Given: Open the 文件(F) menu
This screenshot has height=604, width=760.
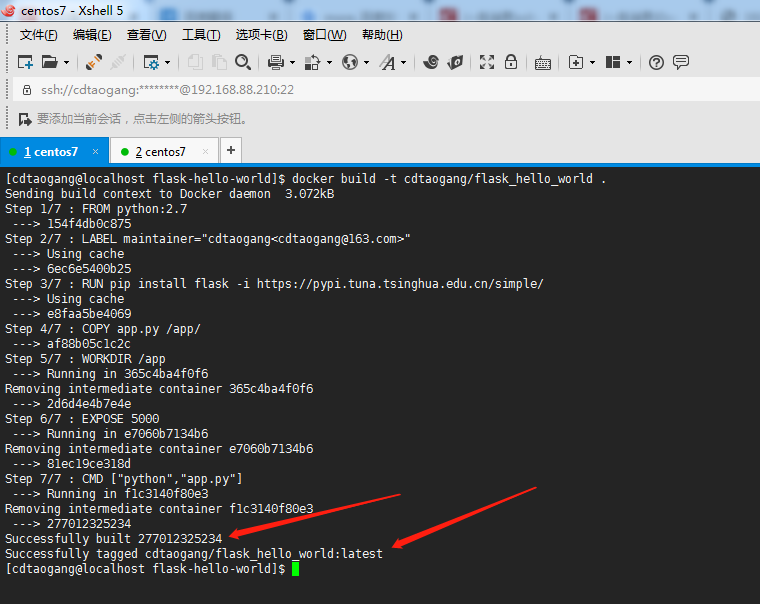Looking at the screenshot, I should point(38,35).
